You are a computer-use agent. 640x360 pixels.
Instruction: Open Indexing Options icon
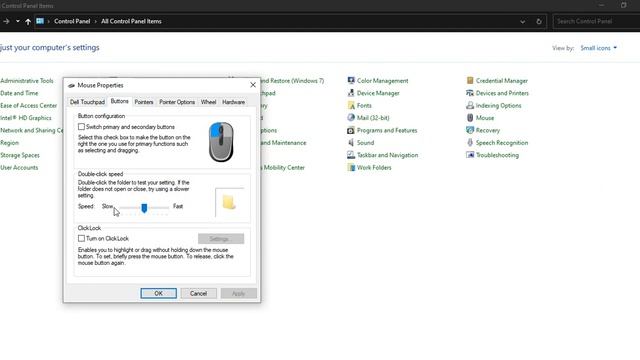[470, 105]
